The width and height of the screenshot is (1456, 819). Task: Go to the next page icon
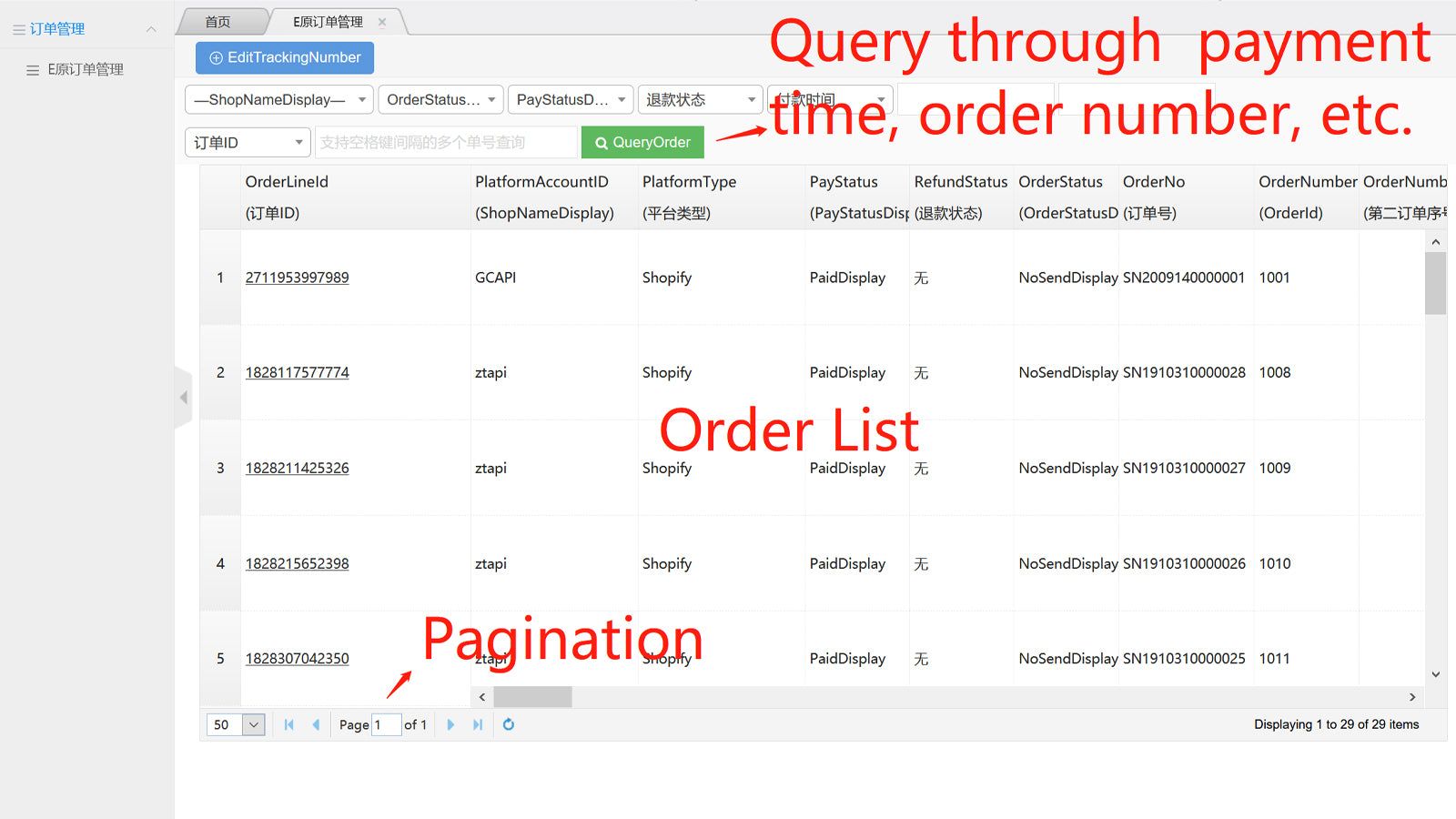[x=450, y=725]
